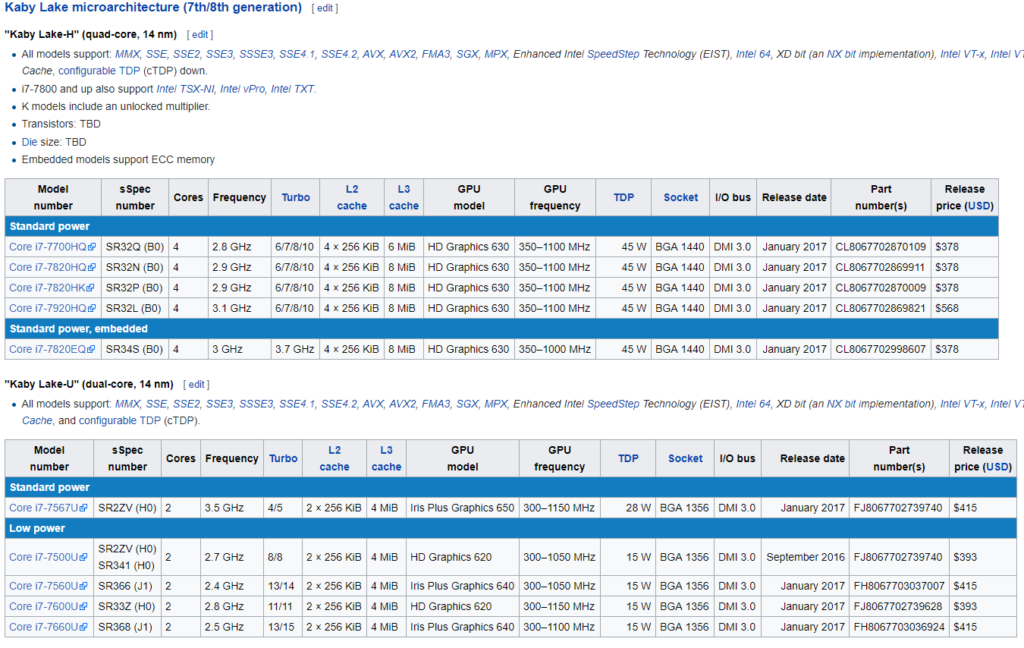This screenshot has height=648, width=1024.
Task: Open SpeedStep link in Kaby Lake-H notes
Action: click(x=613, y=54)
